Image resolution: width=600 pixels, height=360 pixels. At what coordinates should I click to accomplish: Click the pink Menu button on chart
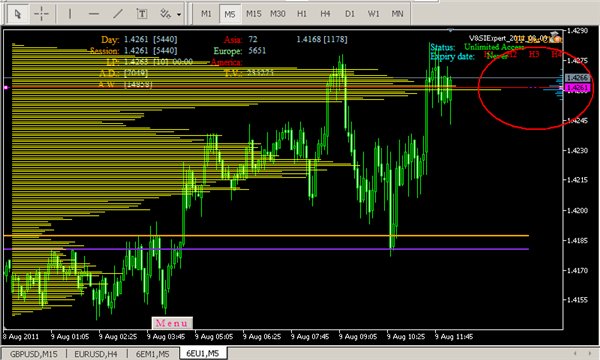172,323
